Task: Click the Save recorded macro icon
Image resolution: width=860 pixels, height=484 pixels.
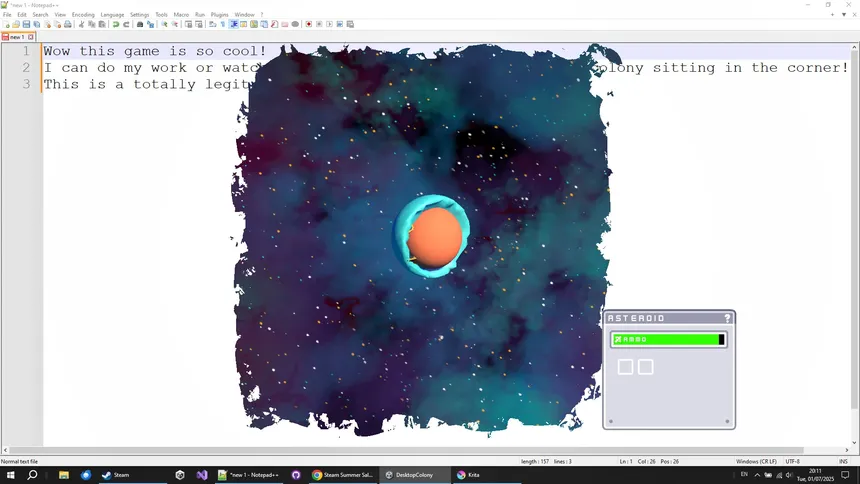Action: click(340, 24)
